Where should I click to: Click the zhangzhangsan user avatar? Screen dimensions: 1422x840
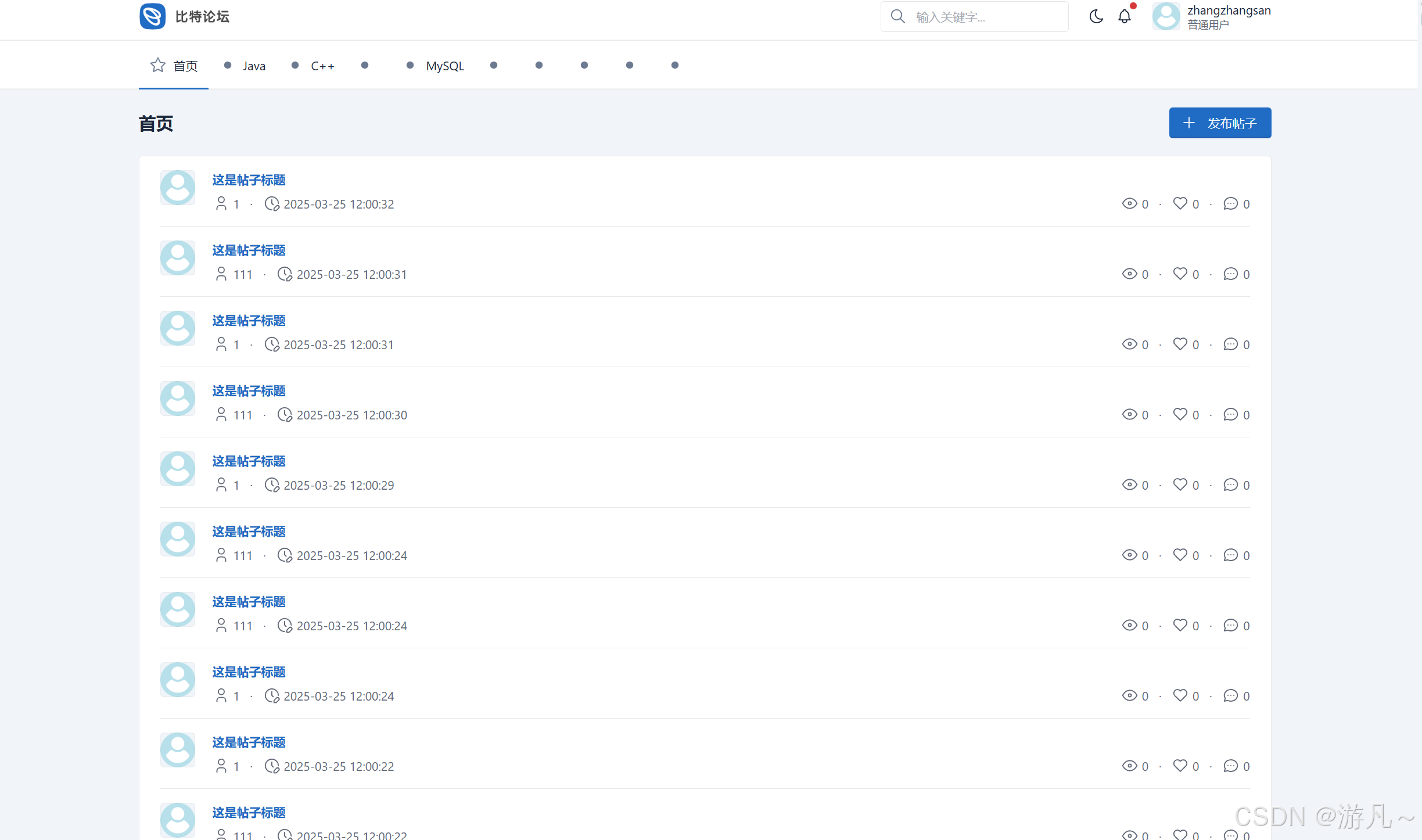pyautogui.click(x=1166, y=16)
